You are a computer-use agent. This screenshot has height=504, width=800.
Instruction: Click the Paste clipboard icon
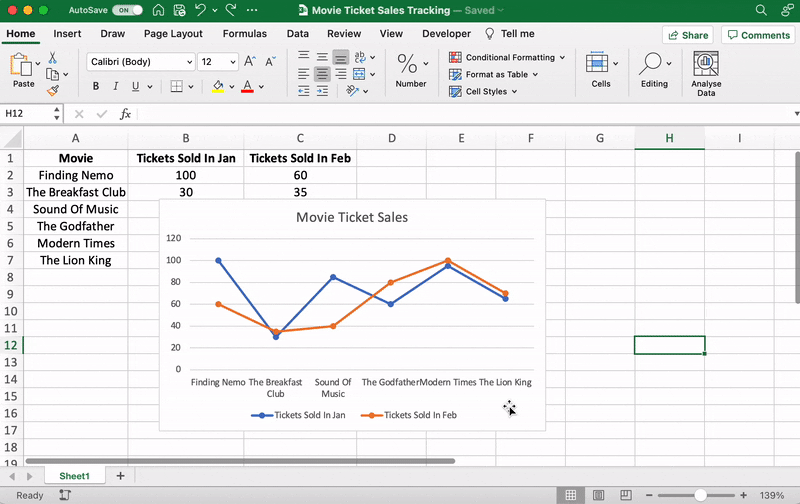pos(20,65)
